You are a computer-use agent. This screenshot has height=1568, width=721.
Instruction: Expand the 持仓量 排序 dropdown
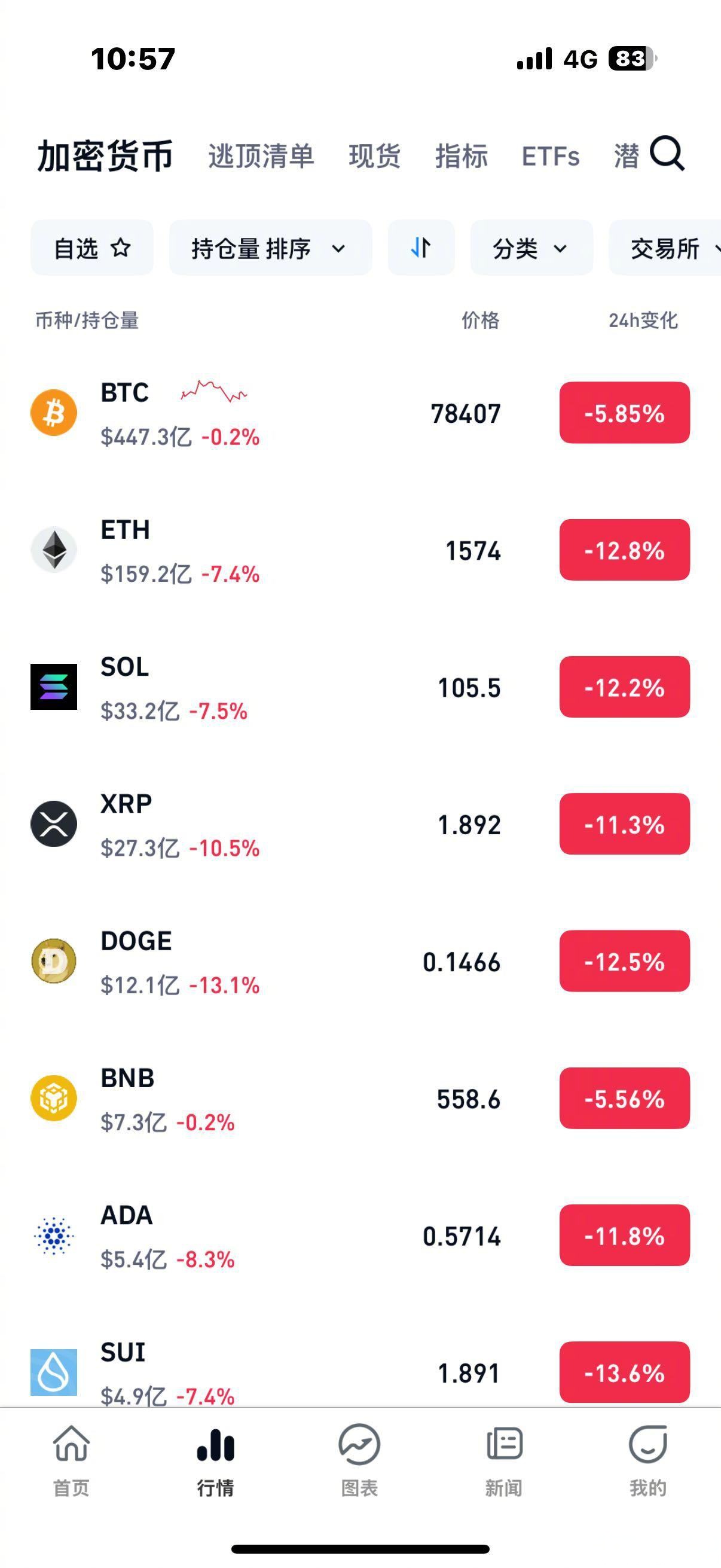click(x=270, y=248)
